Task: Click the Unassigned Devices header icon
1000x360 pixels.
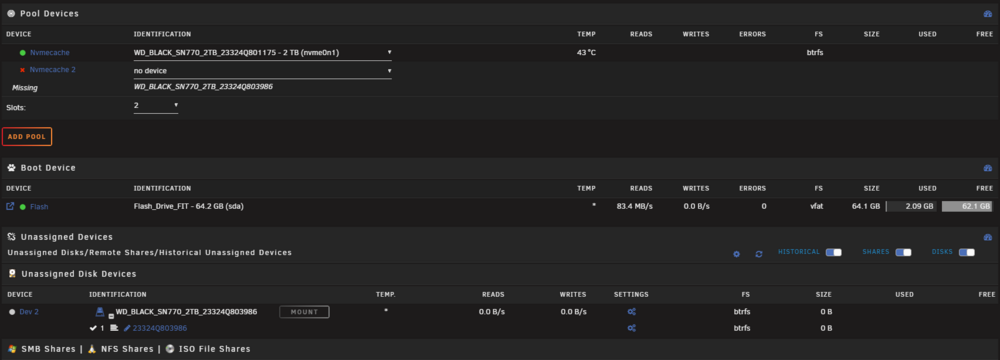Action: point(11,237)
